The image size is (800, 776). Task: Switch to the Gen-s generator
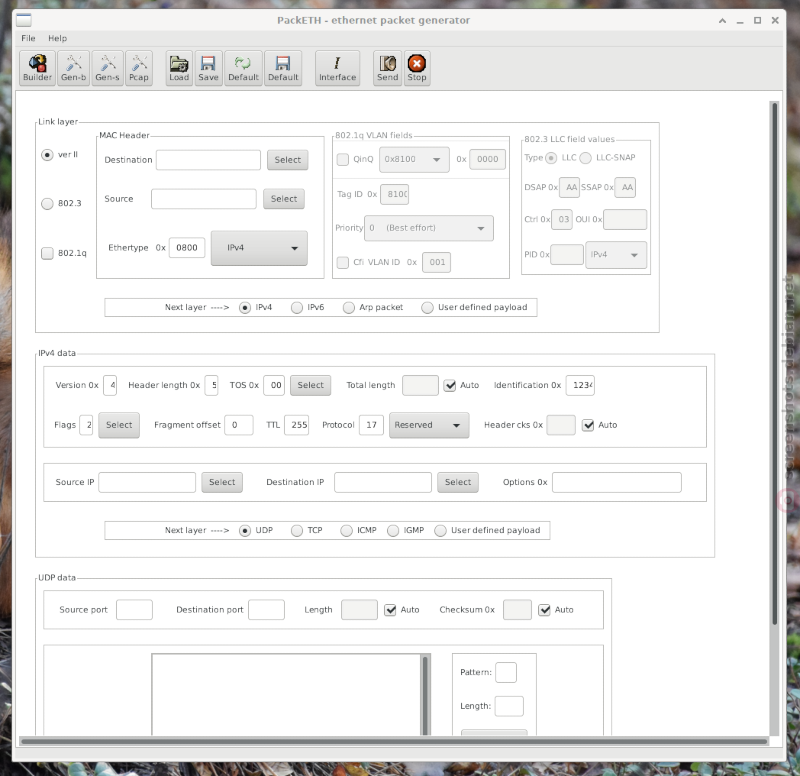coord(107,68)
